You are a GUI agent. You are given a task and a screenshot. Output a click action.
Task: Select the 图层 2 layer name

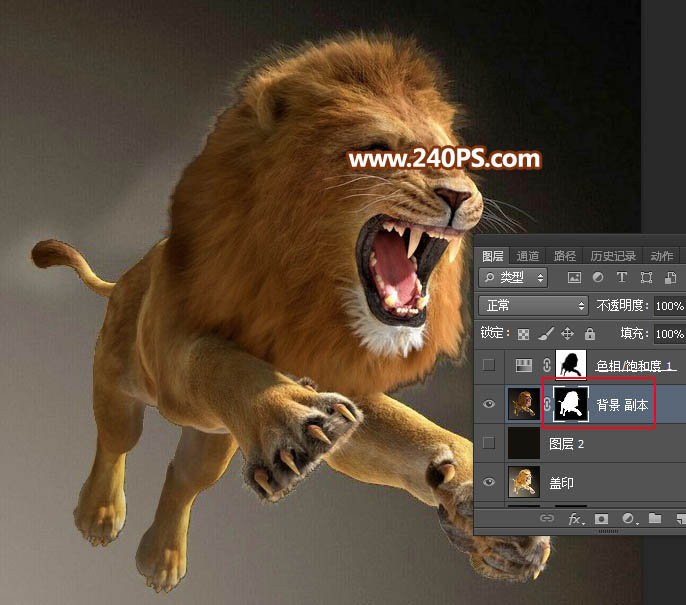[567, 444]
